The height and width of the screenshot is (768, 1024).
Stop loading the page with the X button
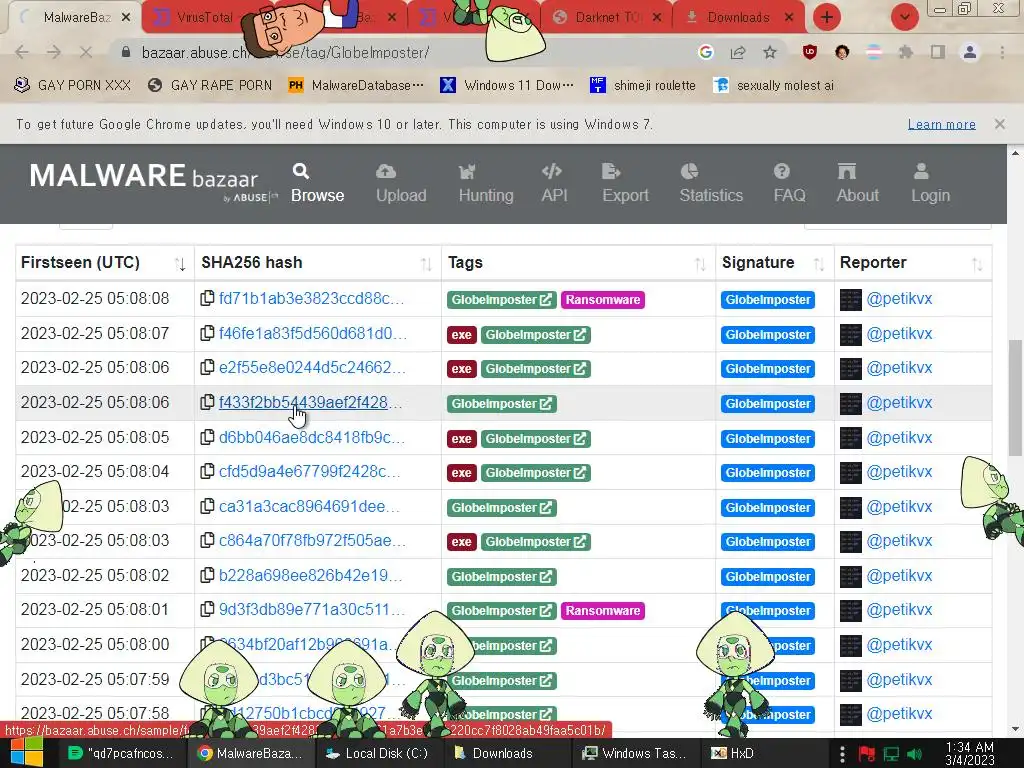coord(86,52)
